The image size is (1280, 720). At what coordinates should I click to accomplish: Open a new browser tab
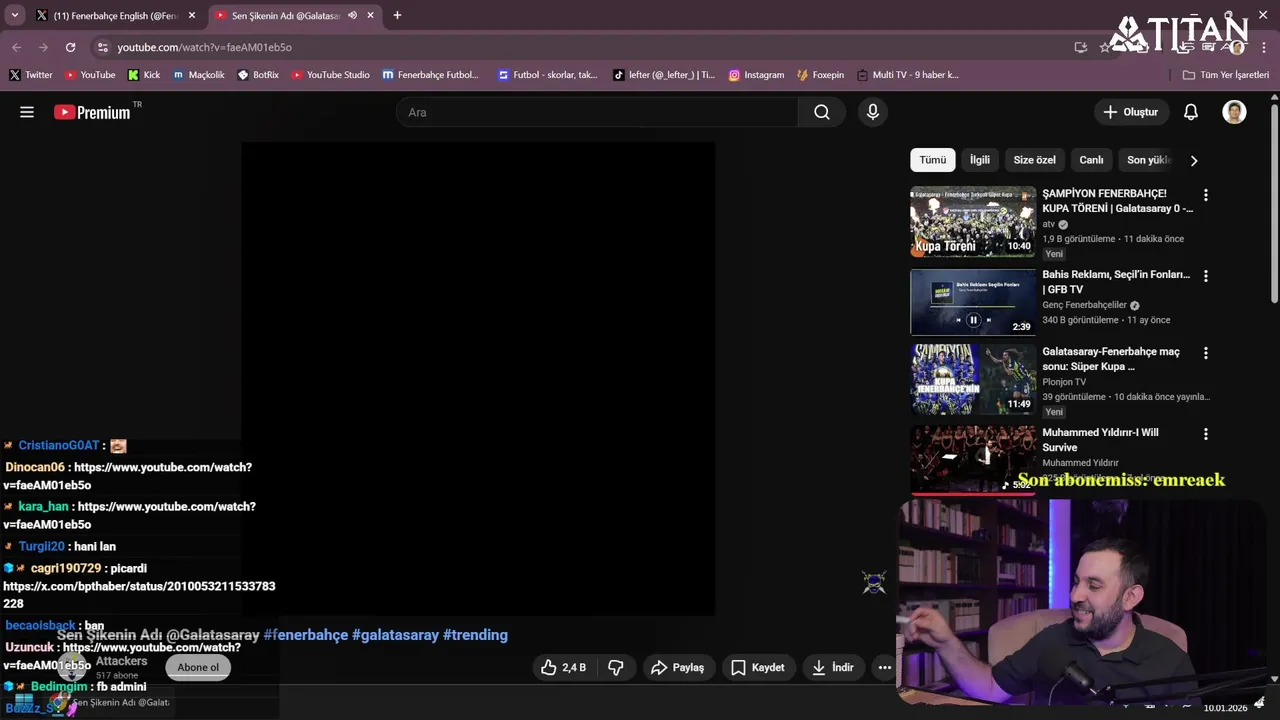(x=397, y=15)
